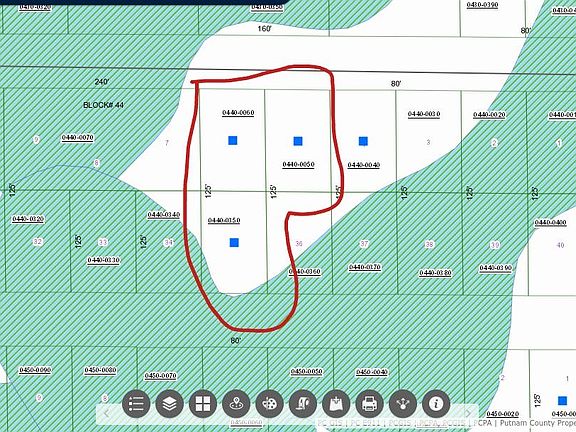576x432 pixels.
Task: Open the paint roller widget
Action: (x=303, y=404)
